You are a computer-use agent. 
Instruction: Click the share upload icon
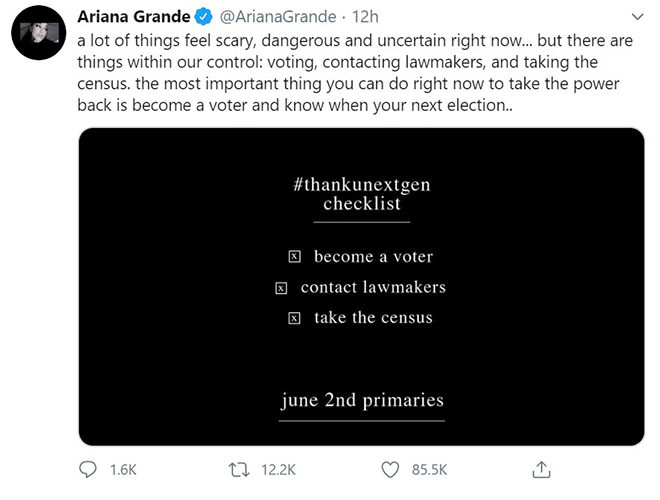pos(542,470)
